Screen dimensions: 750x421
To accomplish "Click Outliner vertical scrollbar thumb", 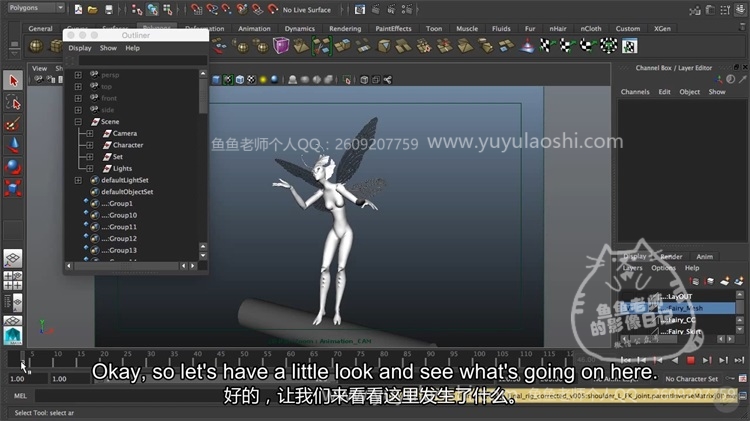I will tap(203, 97).
